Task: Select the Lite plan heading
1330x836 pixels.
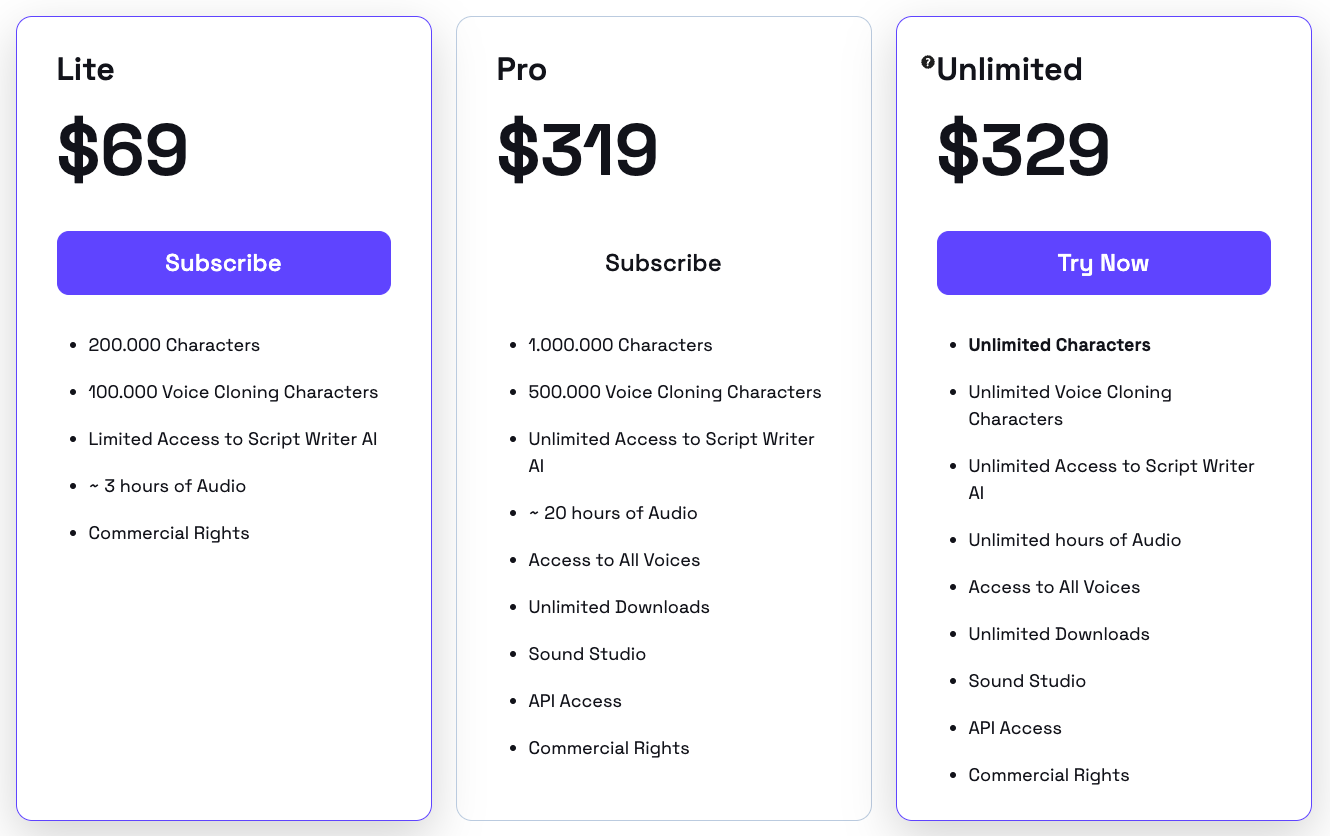Action: point(86,69)
